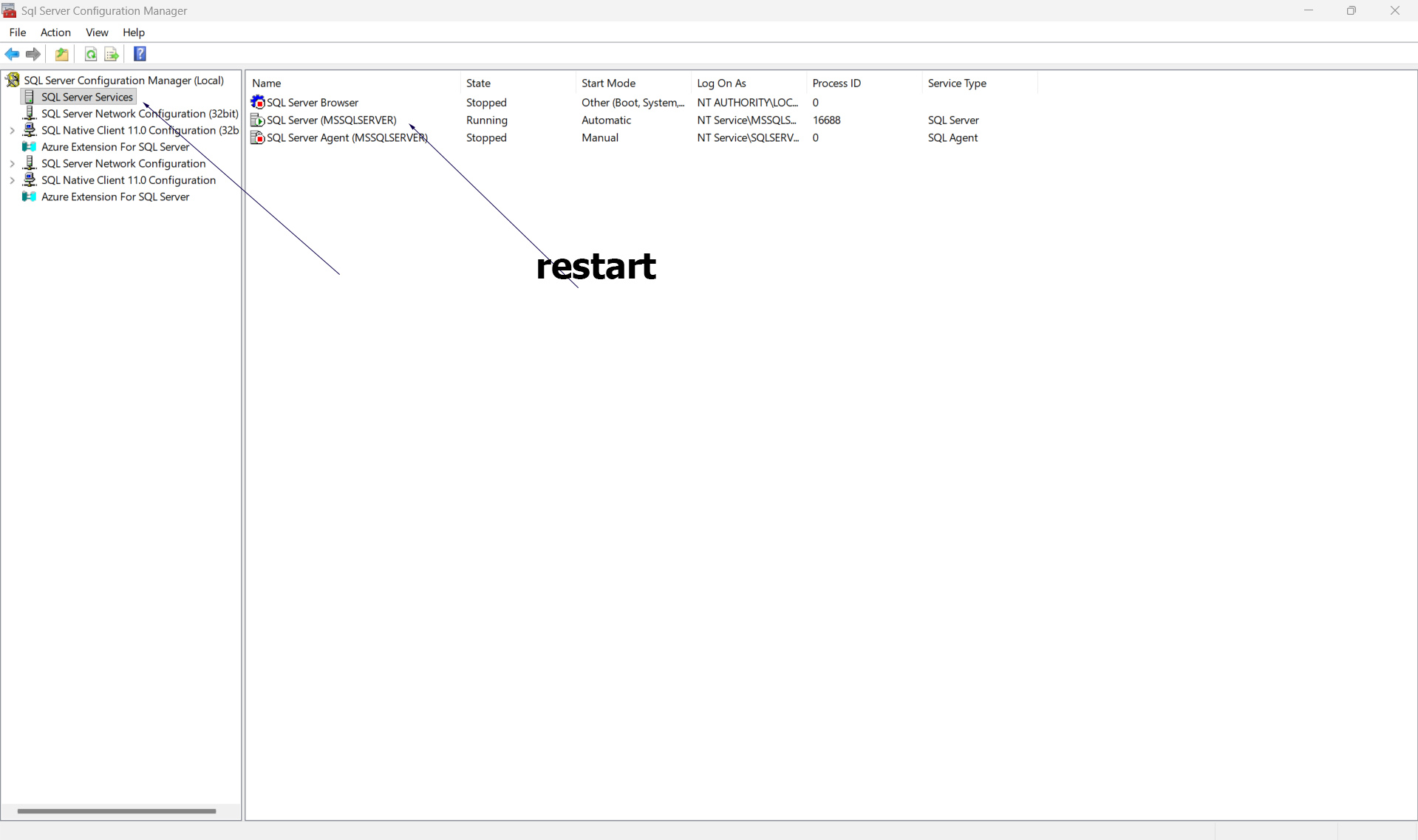Select the running SQL Server (MSSQLSERVER) row
The height and width of the screenshot is (840, 1418).
[331, 120]
